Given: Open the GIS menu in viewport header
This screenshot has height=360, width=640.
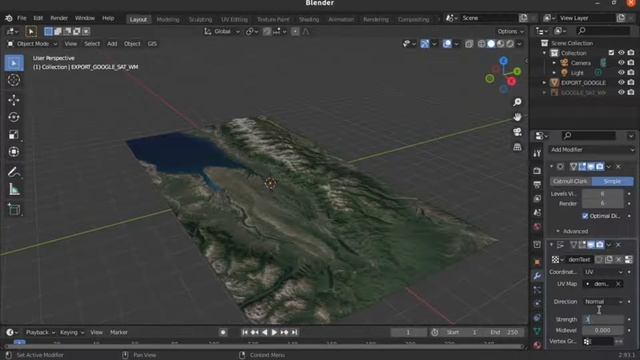Looking at the screenshot, I should click(152, 44).
